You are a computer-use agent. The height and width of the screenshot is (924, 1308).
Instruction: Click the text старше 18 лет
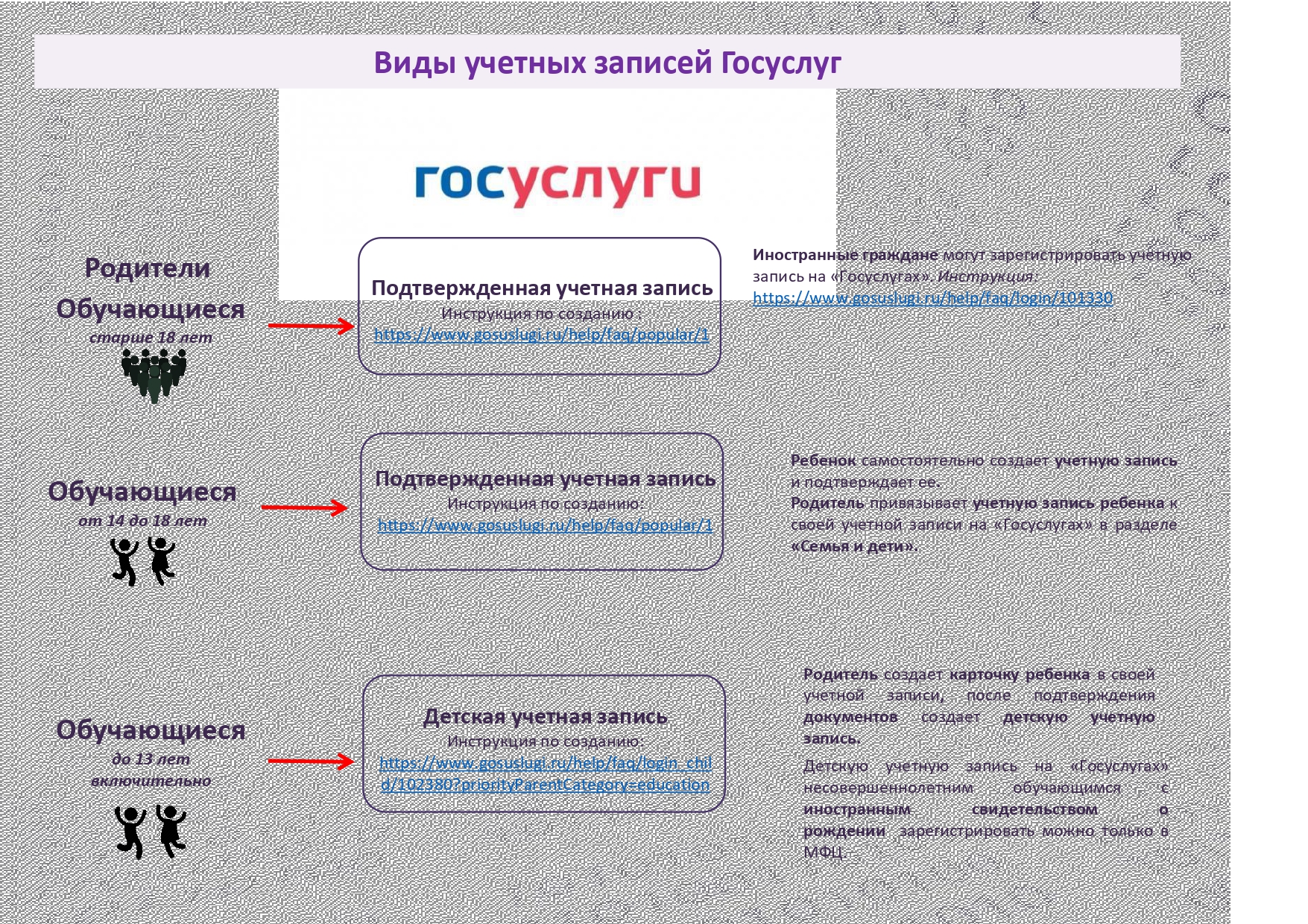pos(151,338)
